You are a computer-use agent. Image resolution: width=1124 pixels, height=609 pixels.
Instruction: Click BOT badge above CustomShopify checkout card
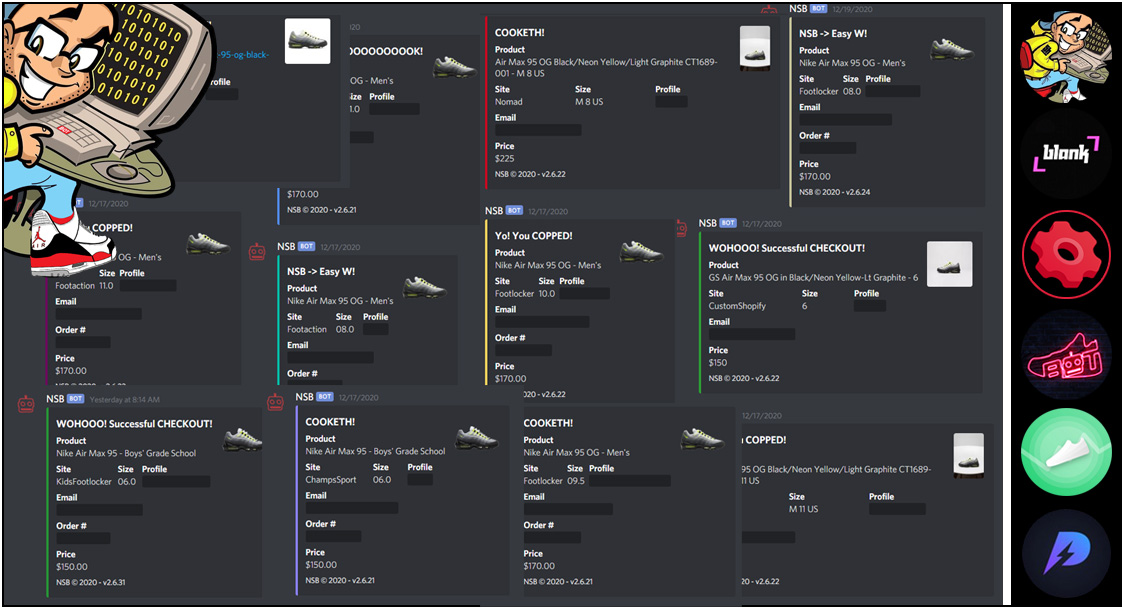728,223
